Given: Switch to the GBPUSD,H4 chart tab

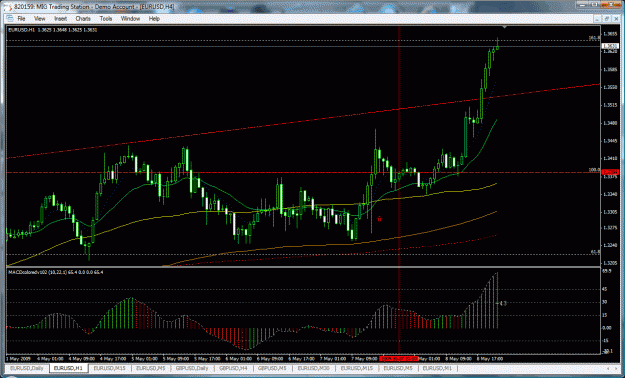Looking at the screenshot, I should 234,368.
